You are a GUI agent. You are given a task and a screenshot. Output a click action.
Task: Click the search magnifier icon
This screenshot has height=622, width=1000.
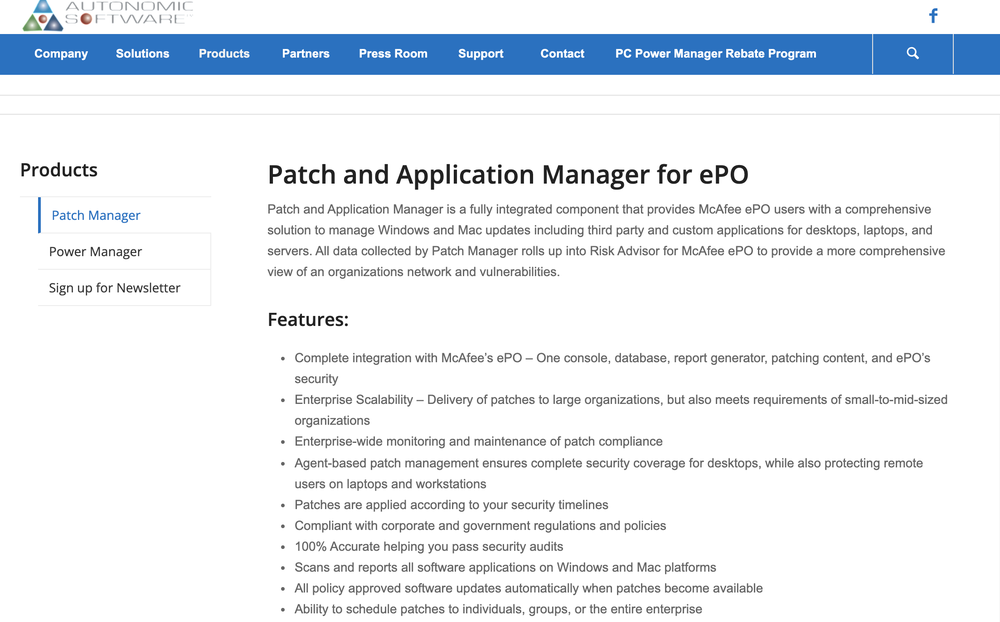point(913,54)
